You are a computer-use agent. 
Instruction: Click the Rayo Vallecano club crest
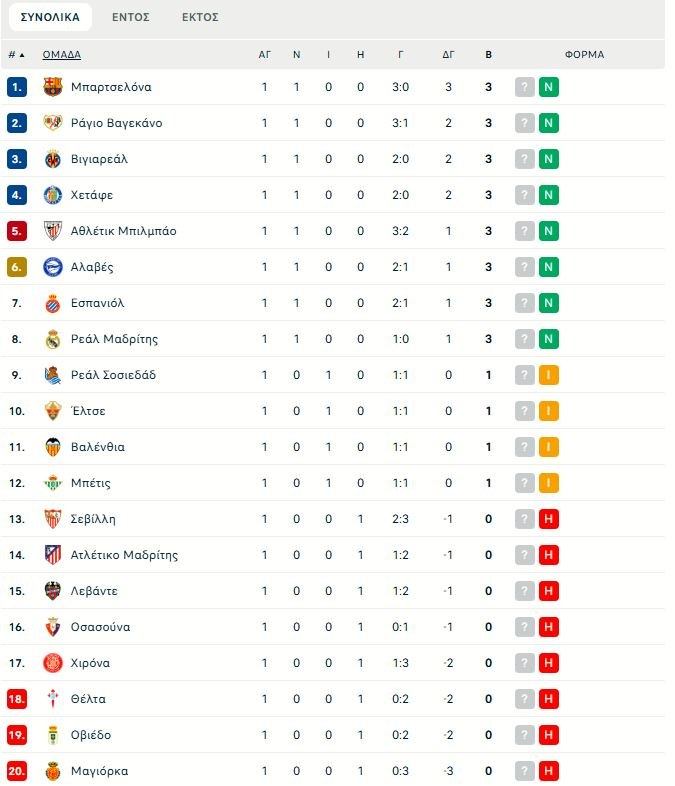click(x=53, y=123)
